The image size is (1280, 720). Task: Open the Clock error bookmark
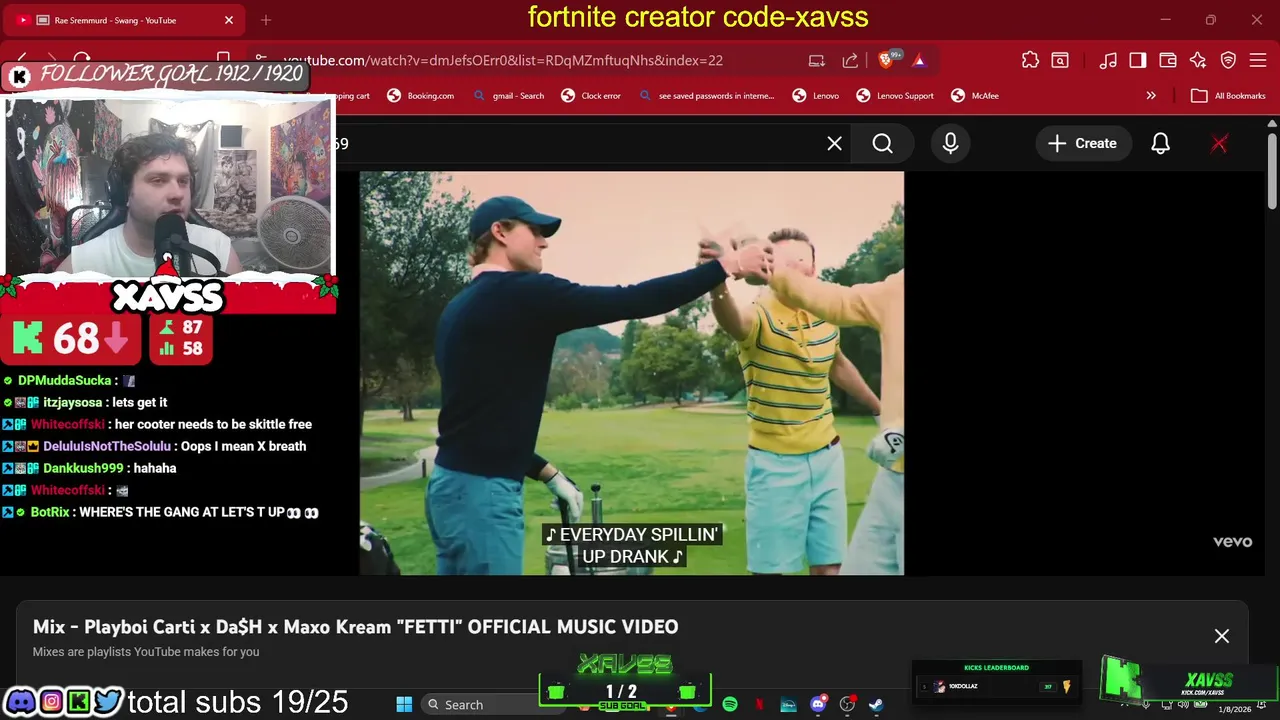[591, 96]
